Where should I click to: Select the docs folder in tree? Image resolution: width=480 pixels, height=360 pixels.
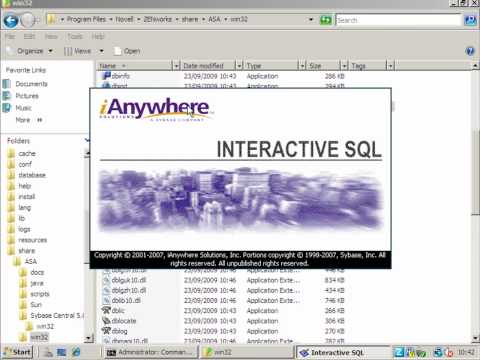click(x=37, y=273)
